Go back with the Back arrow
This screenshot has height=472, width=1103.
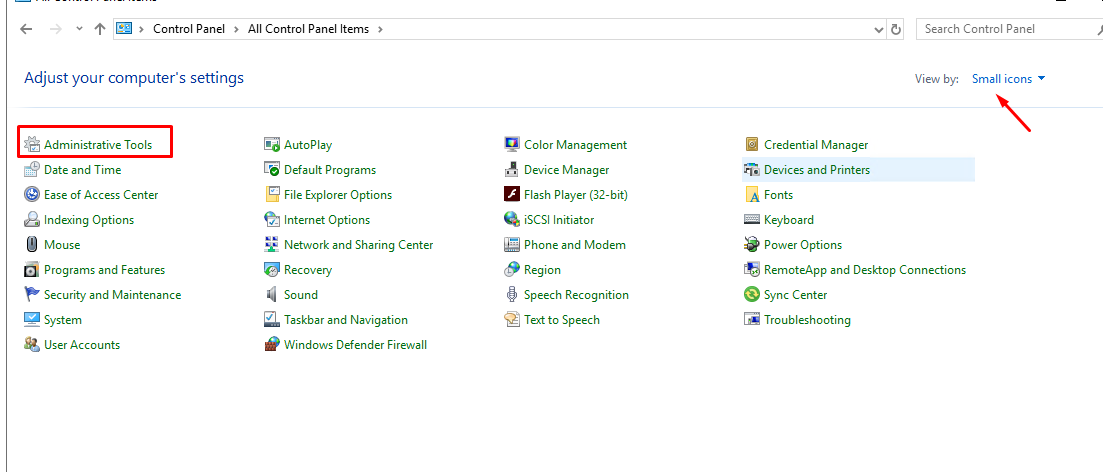click(x=26, y=29)
